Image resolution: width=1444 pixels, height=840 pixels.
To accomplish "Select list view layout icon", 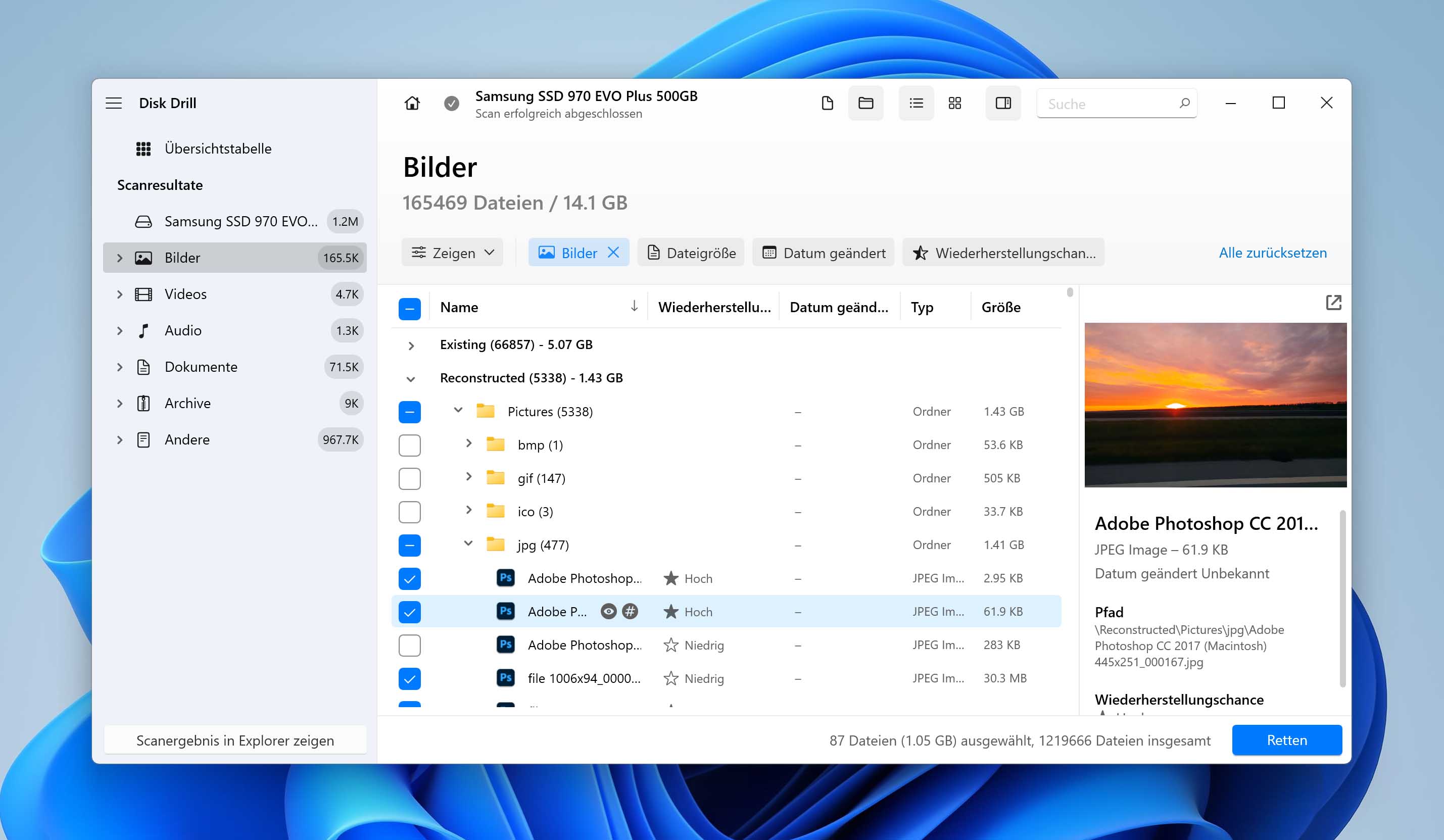I will click(916, 103).
